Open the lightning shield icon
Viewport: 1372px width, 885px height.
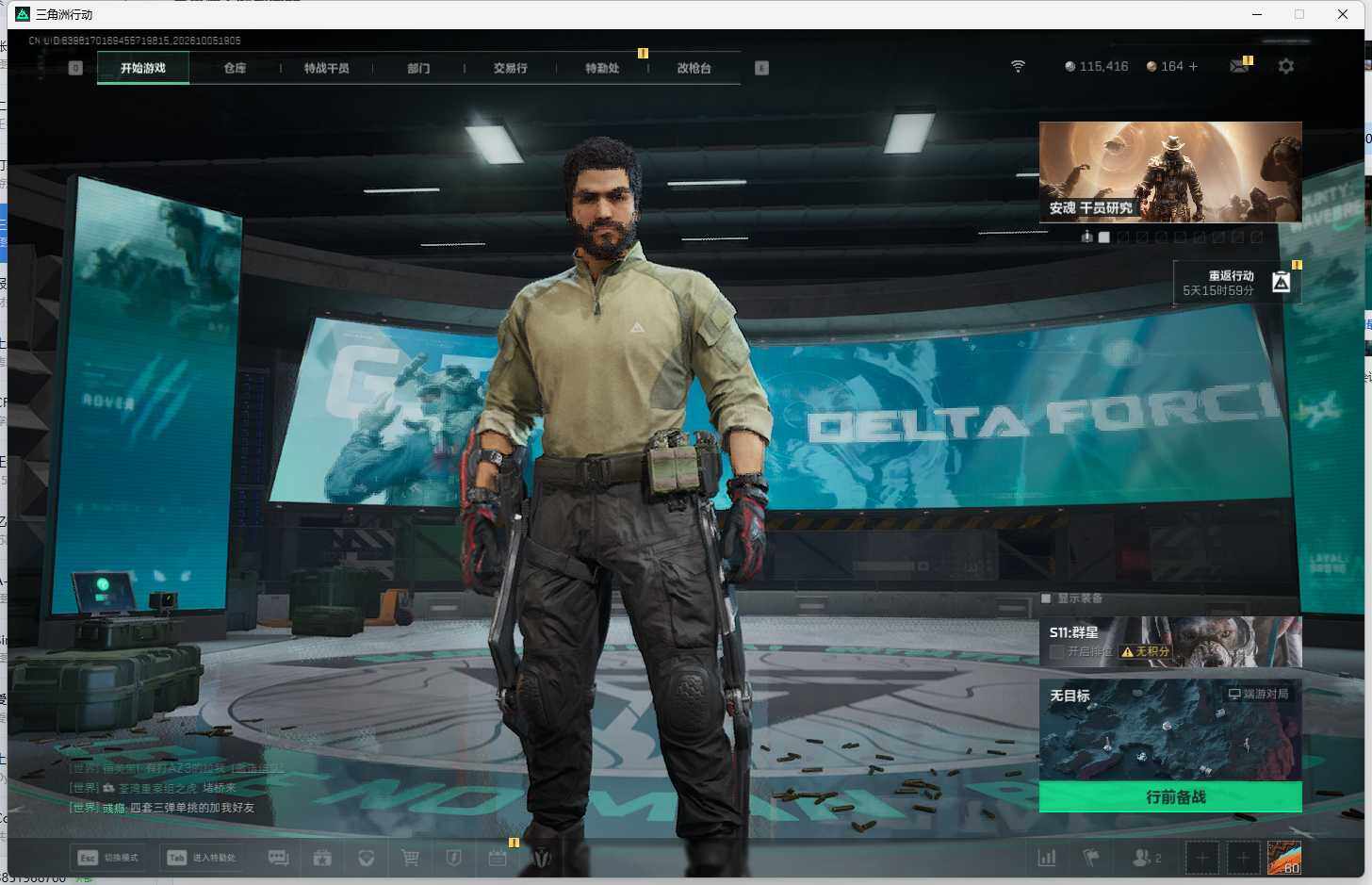click(x=453, y=858)
